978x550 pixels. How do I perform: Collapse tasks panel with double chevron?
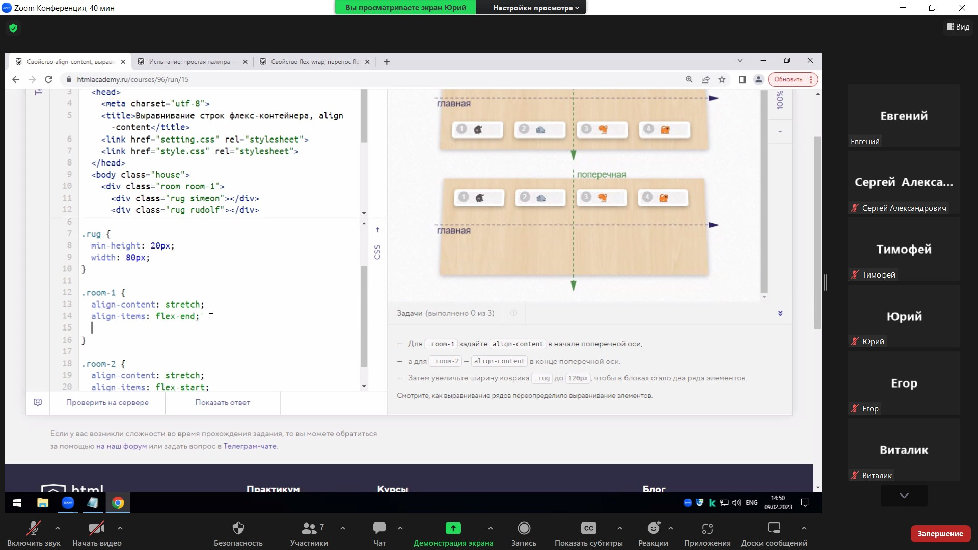[x=780, y=313]
